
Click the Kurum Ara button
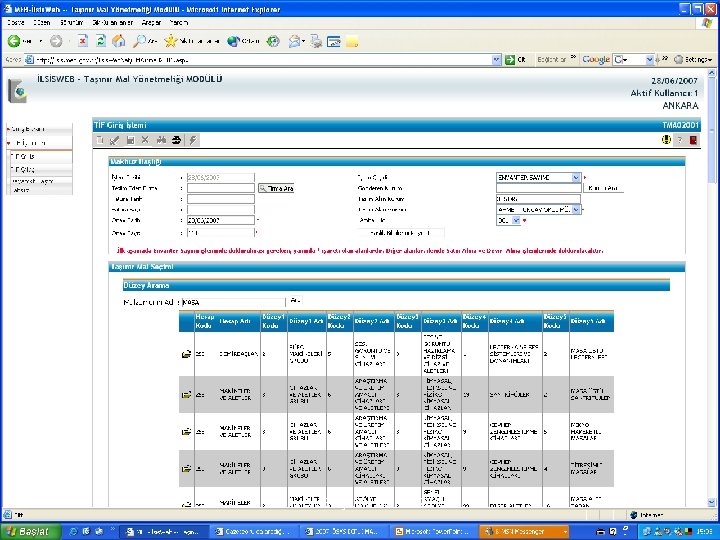pos(602,188)
